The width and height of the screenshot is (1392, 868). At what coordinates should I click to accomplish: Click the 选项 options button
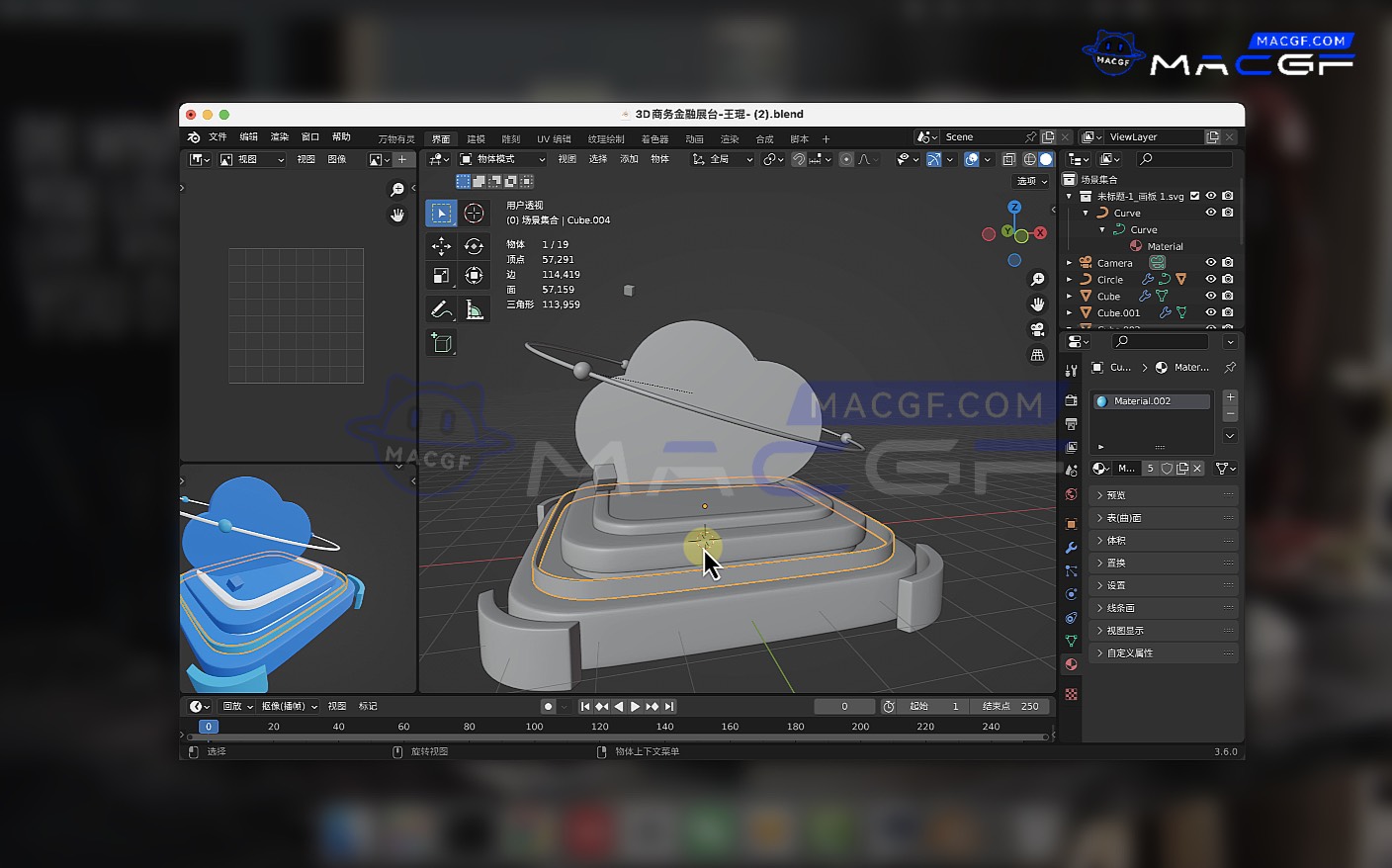(1031, 181)
